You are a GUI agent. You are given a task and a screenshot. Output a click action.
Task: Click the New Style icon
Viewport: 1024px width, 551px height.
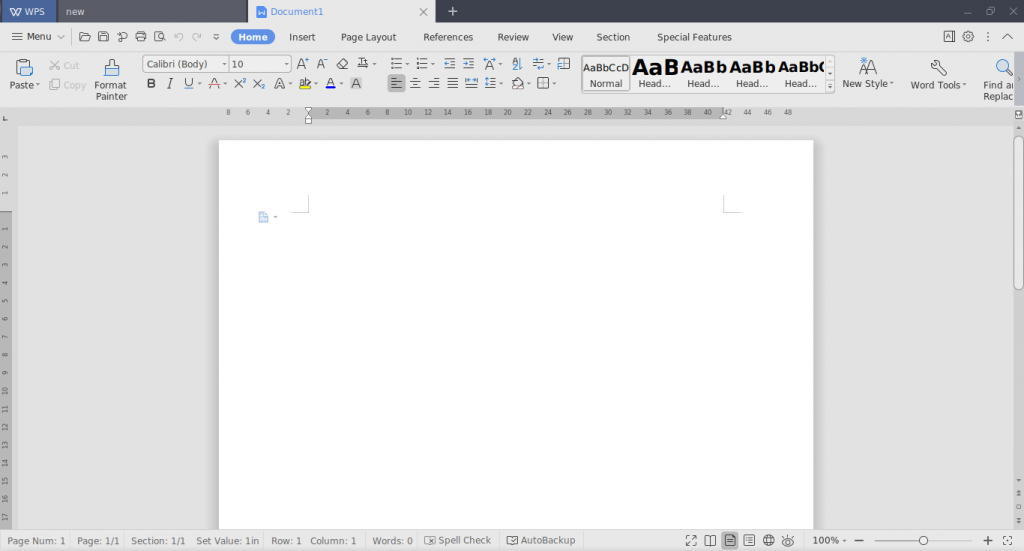(x=867, y=67)
